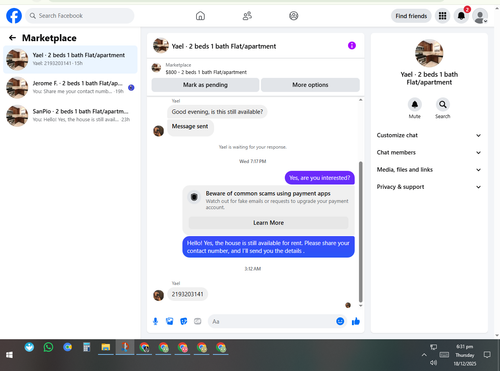Click 'Good evening, is this still available?' message
This screenshot has height=371, width=500.
(x=217, y=112)
